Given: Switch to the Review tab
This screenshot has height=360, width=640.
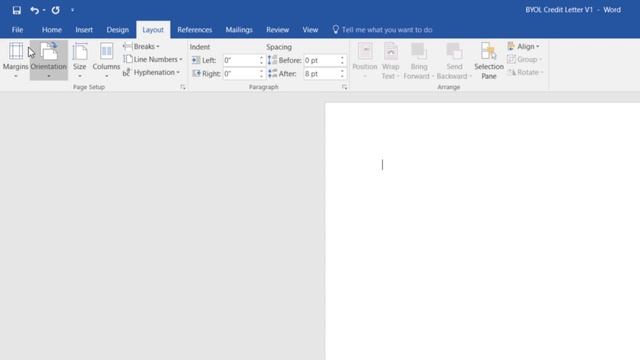Looking at the screenshot, I should (278, 30).
